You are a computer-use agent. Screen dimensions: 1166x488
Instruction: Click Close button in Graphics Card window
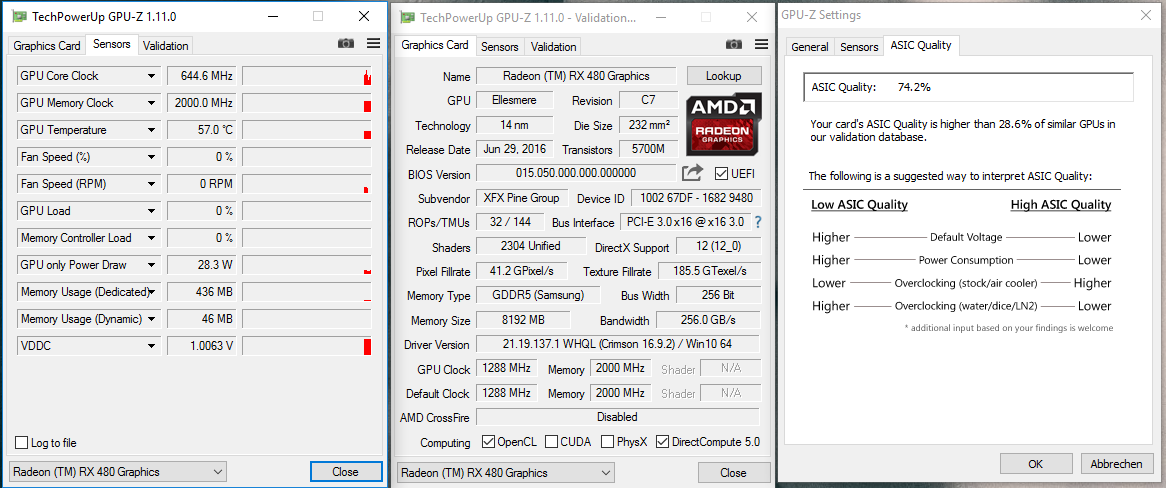click(x=733, y=472)
